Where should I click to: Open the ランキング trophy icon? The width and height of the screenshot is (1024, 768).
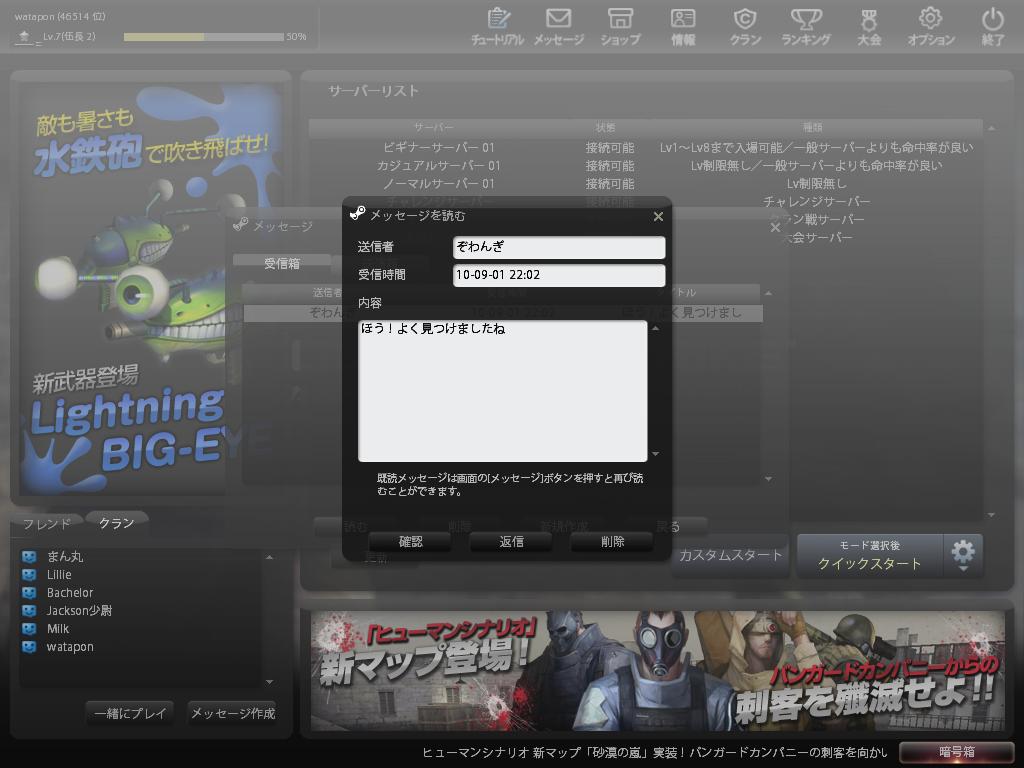click(806, 26)
